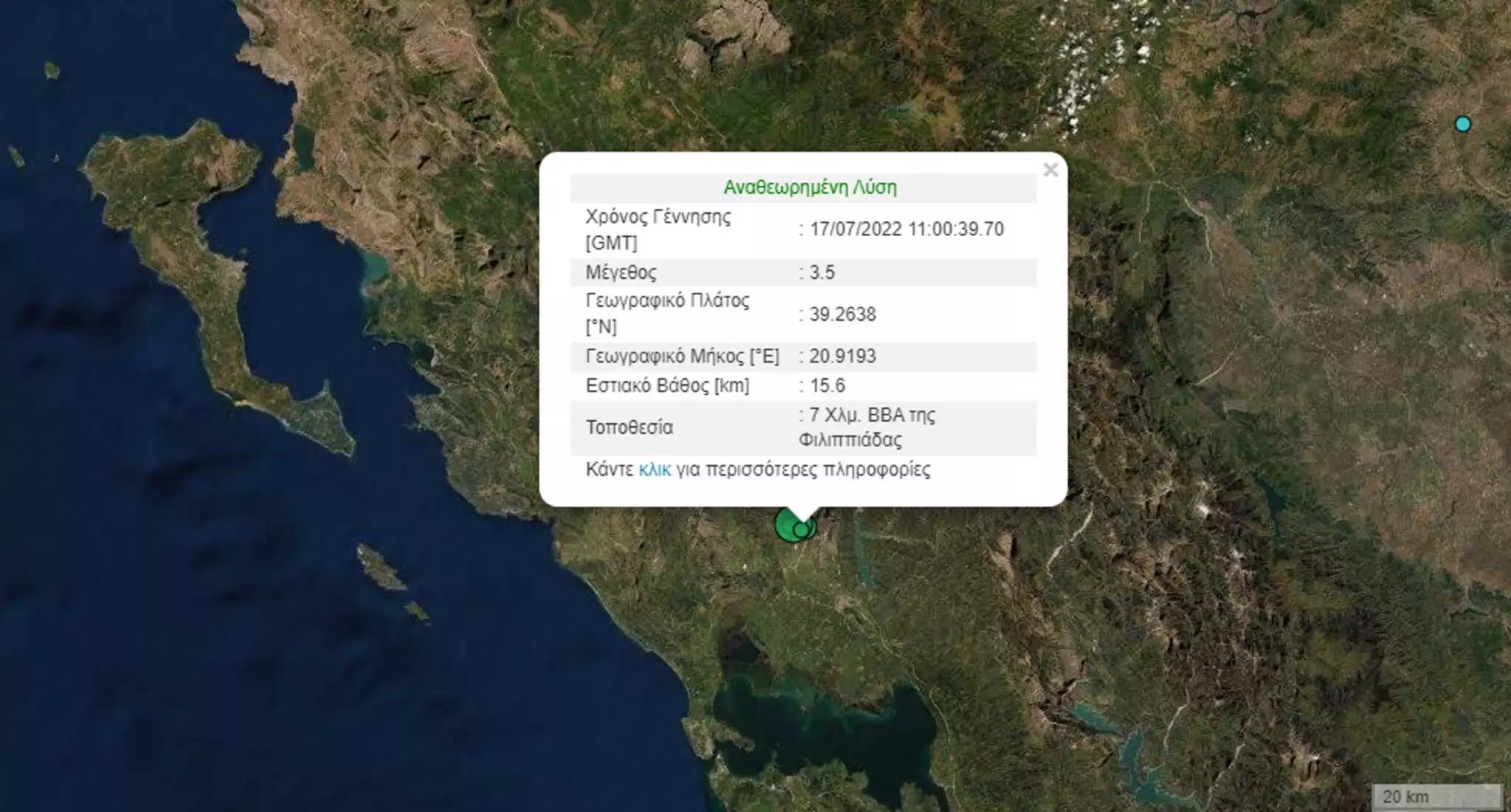The image size is (1511, 812).
Task: Click the '20 km' map scale bar
Action: point(1437,797)
